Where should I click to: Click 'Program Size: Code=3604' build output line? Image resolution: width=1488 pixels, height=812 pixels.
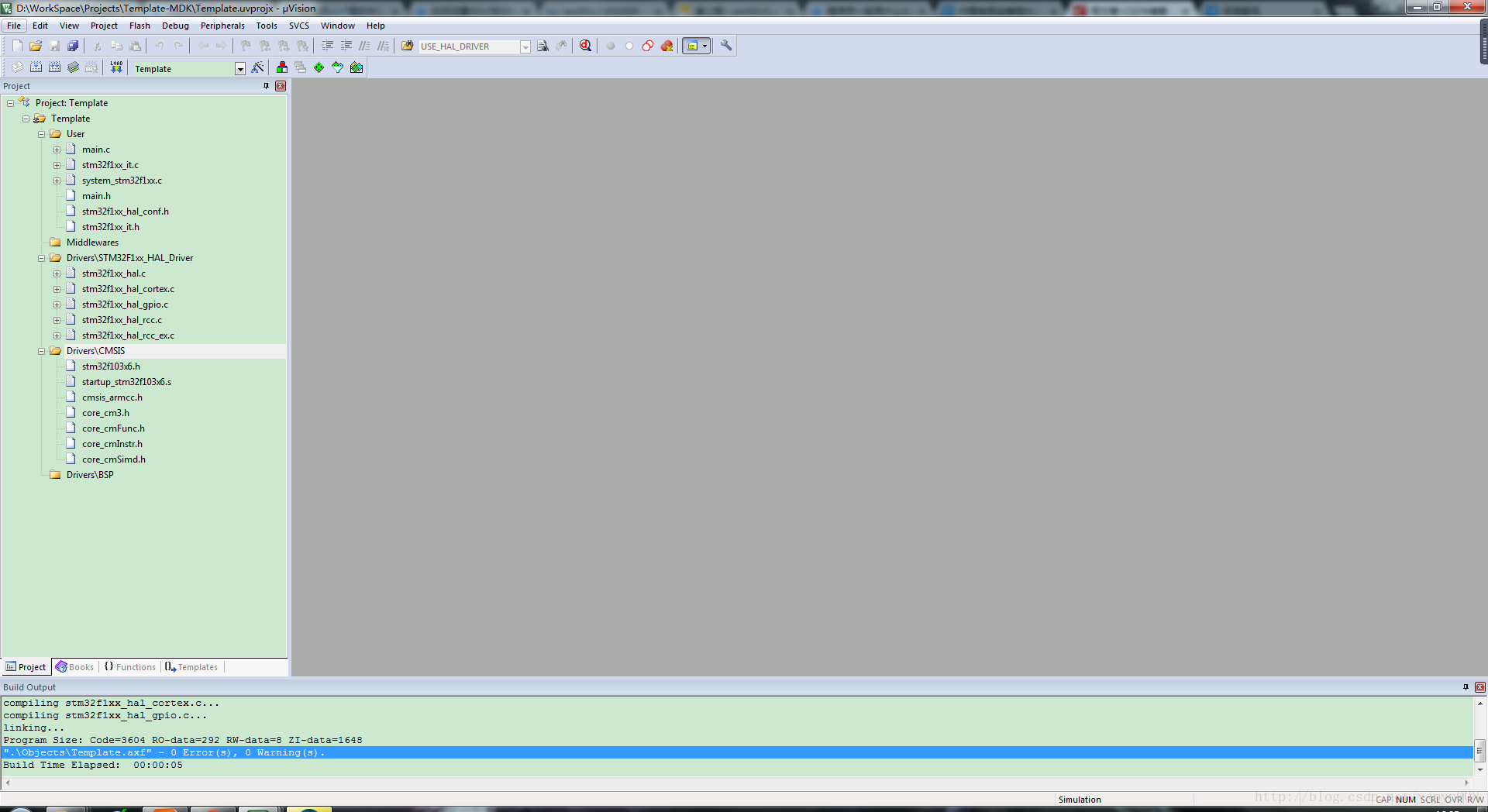click(x=183, y=740)
